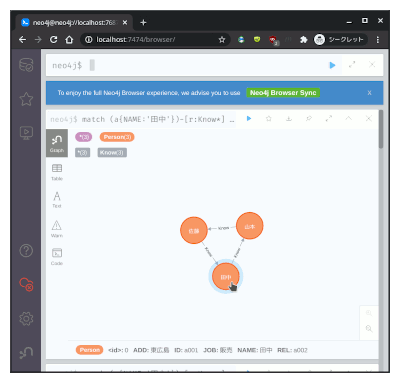Viewport: 400px width, 383px height.
Task: Click the Know relationship between 山本 and 佐藤
Action: click(223, 228)
